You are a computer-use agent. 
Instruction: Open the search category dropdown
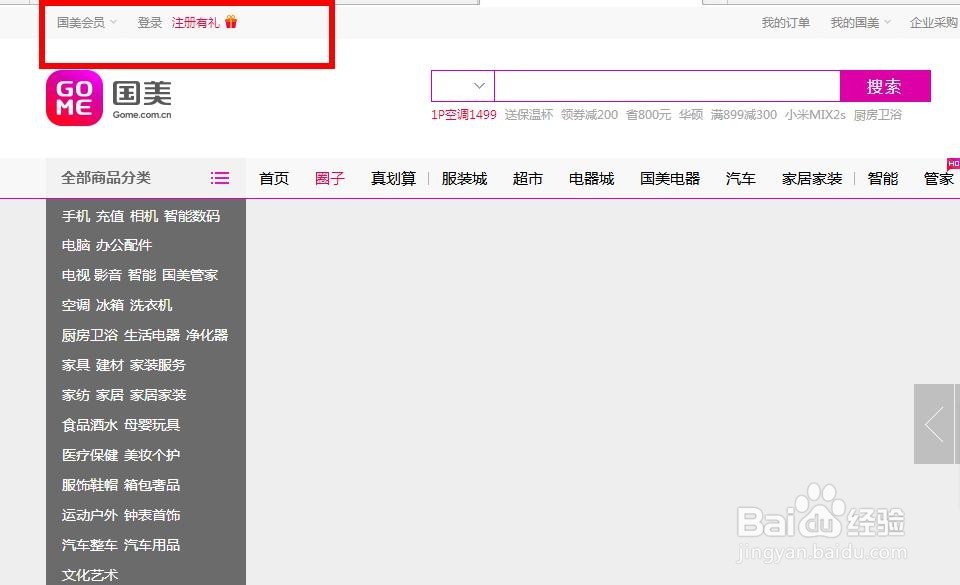tap(463, 86)
